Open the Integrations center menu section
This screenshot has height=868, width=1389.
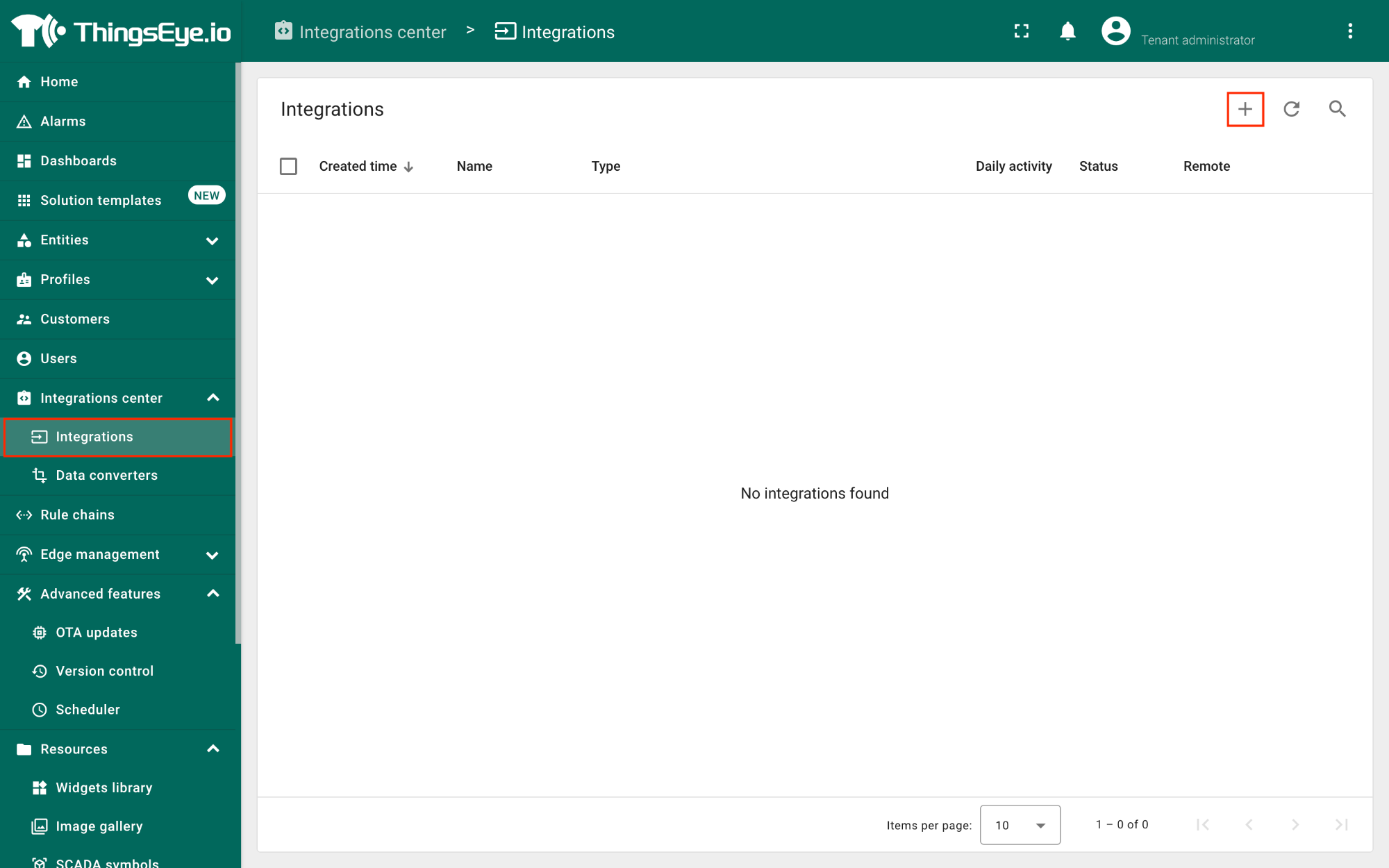pos(101,397)
